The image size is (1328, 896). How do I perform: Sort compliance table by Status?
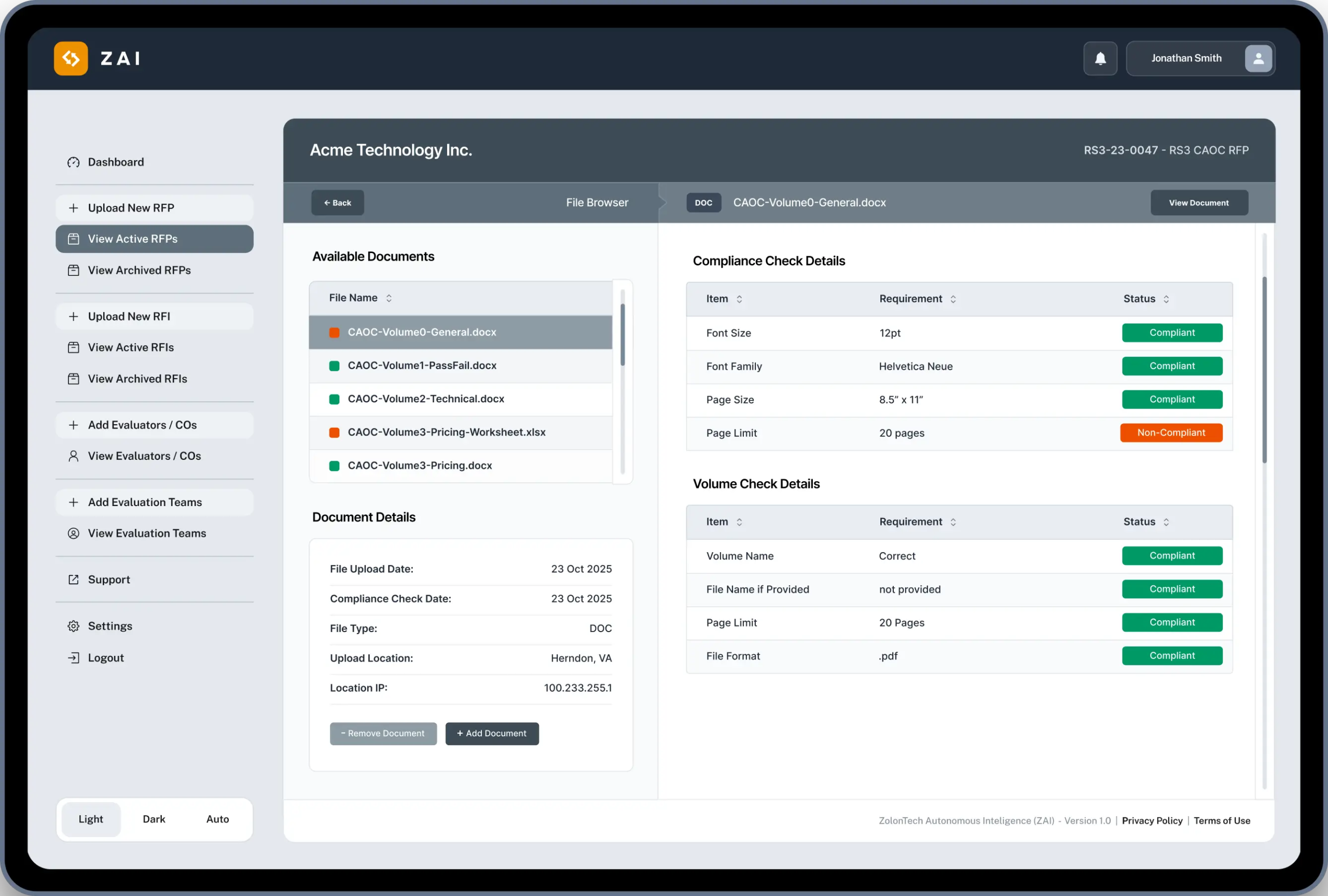click(1166, 299)
